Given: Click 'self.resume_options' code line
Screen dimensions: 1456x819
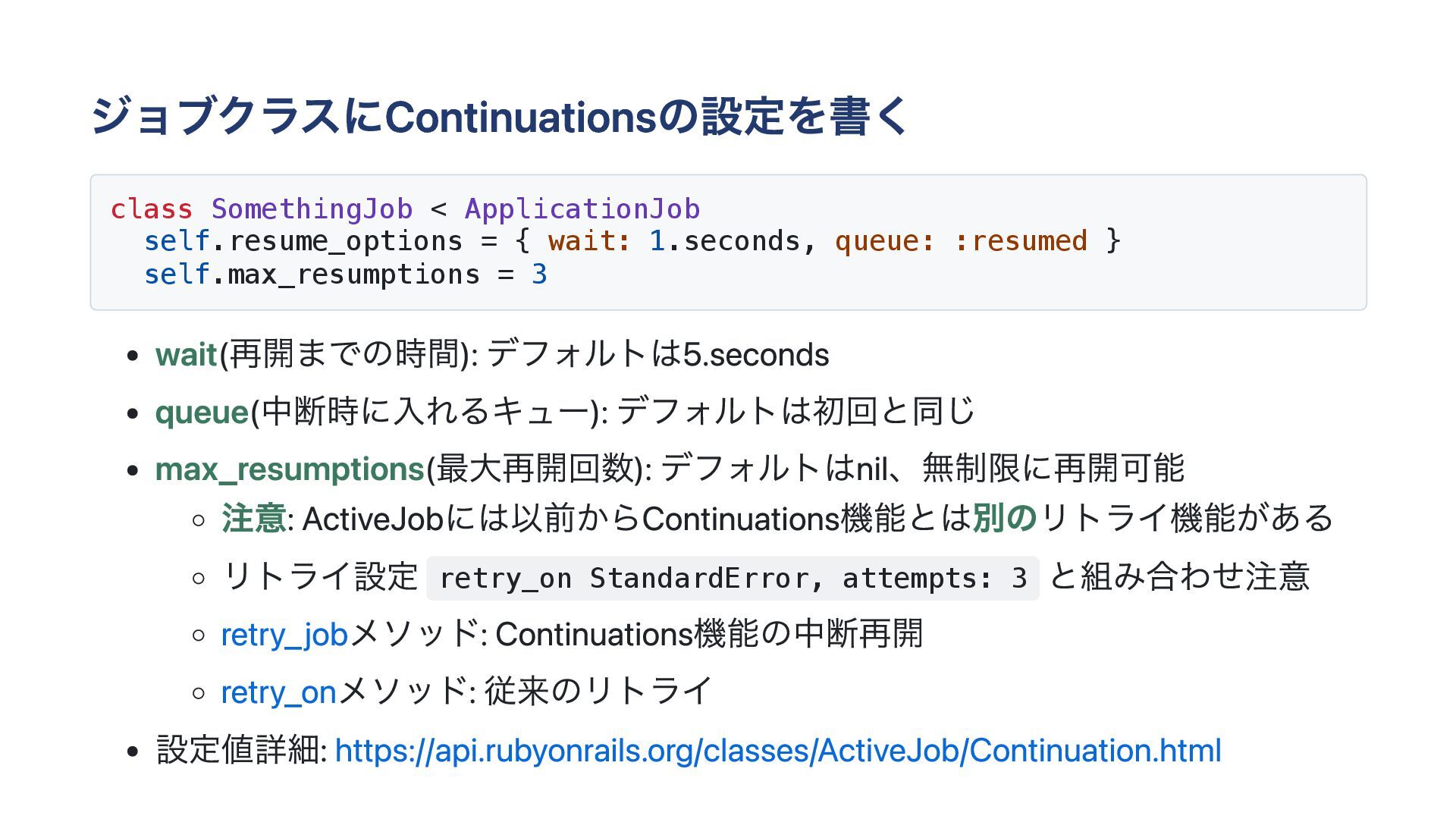Looking at the screenshot, I should (x=303, y=241).
